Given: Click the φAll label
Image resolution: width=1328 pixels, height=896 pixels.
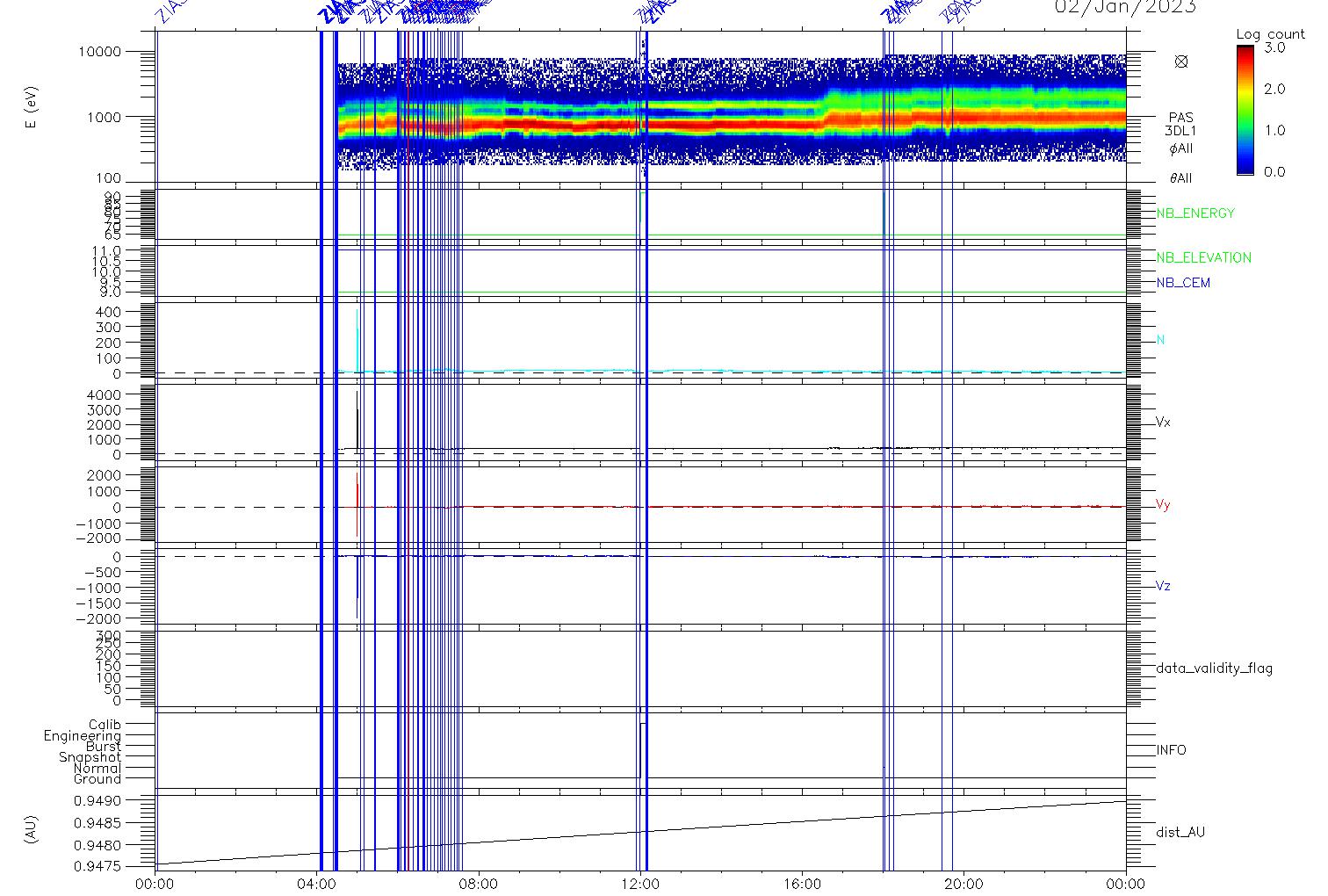Looking at the screenshot, I should pos(1180,148).
